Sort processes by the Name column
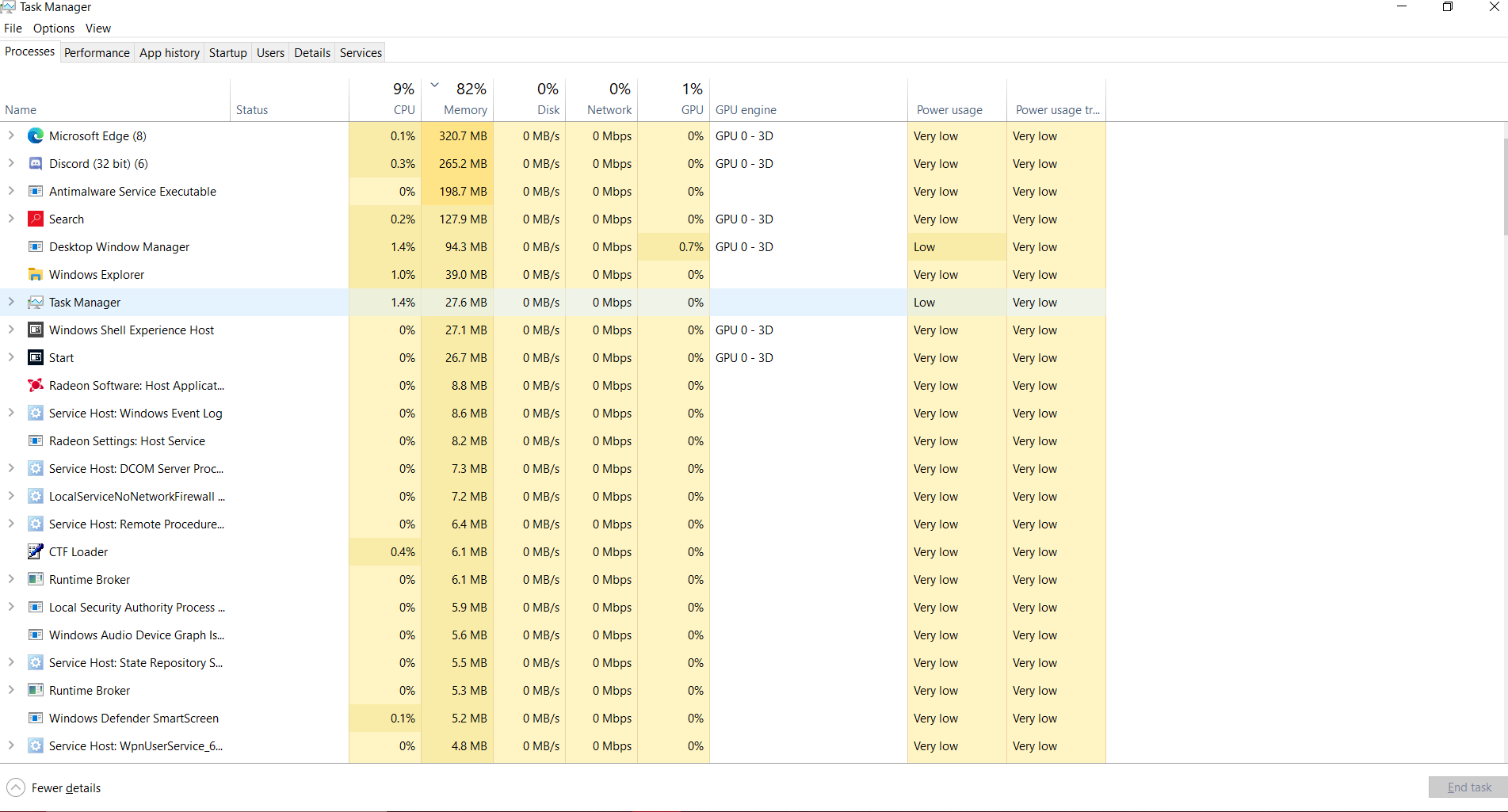 [115, 101]
